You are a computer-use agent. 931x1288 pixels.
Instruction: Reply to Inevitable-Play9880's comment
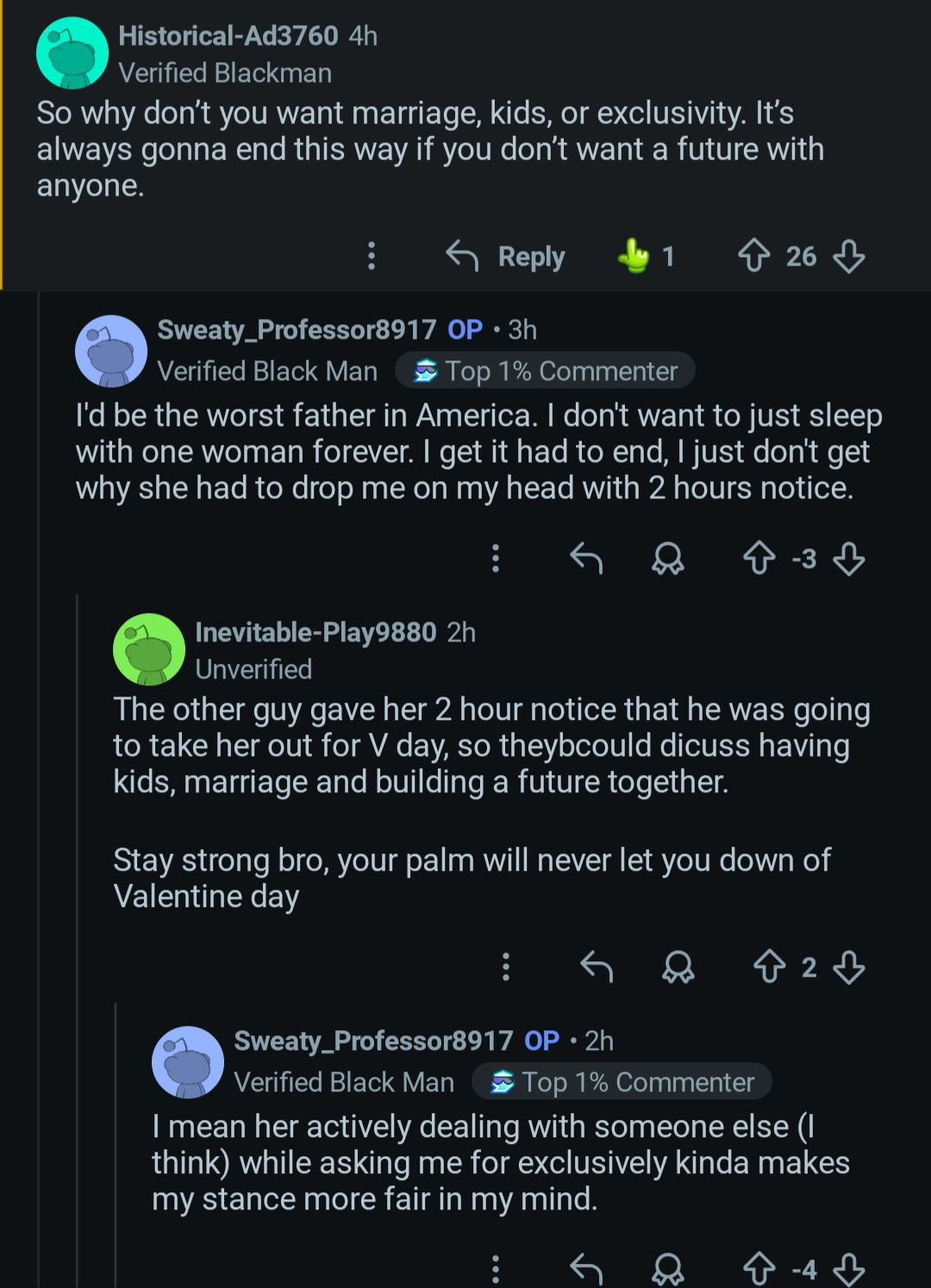[597, 967]
